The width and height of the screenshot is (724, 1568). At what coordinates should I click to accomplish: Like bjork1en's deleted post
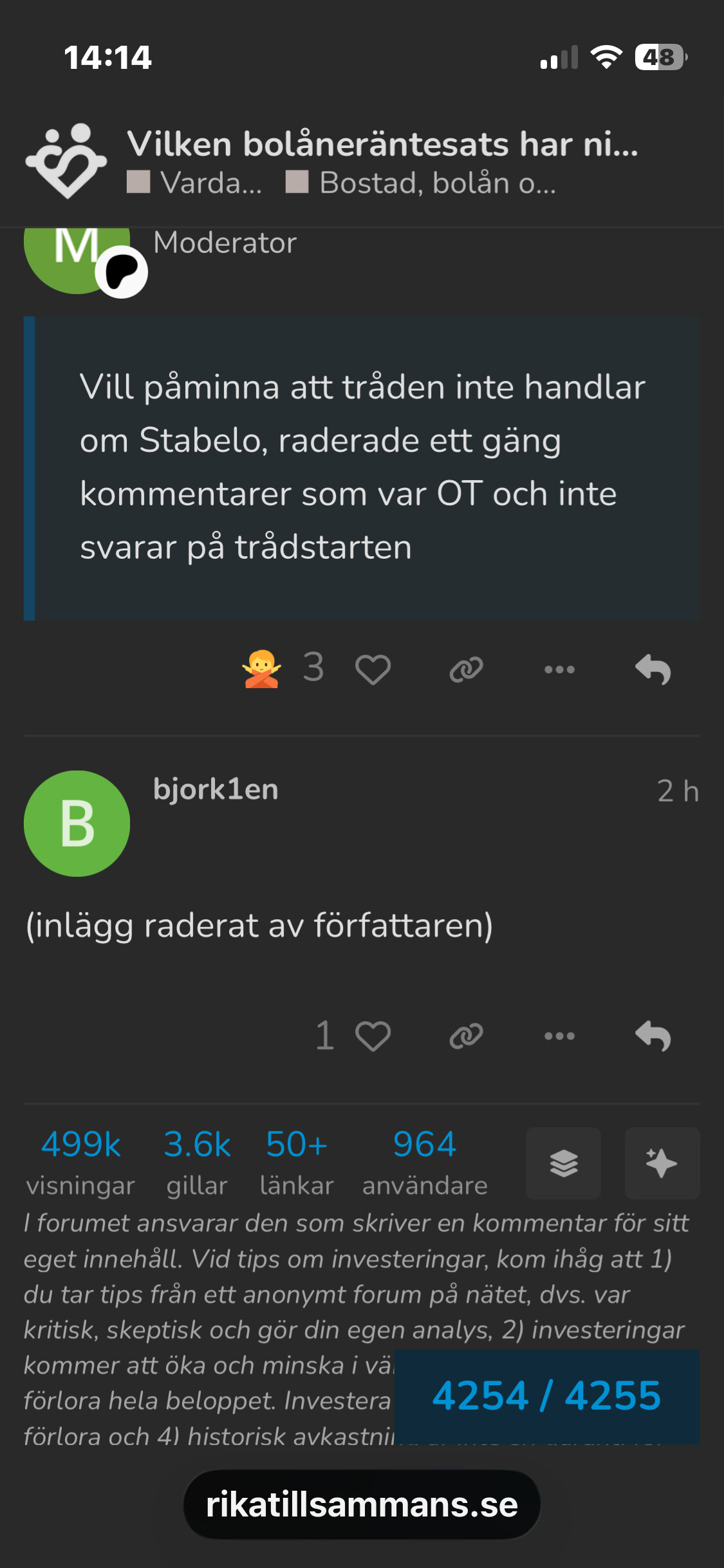[x=373, y=1036]
